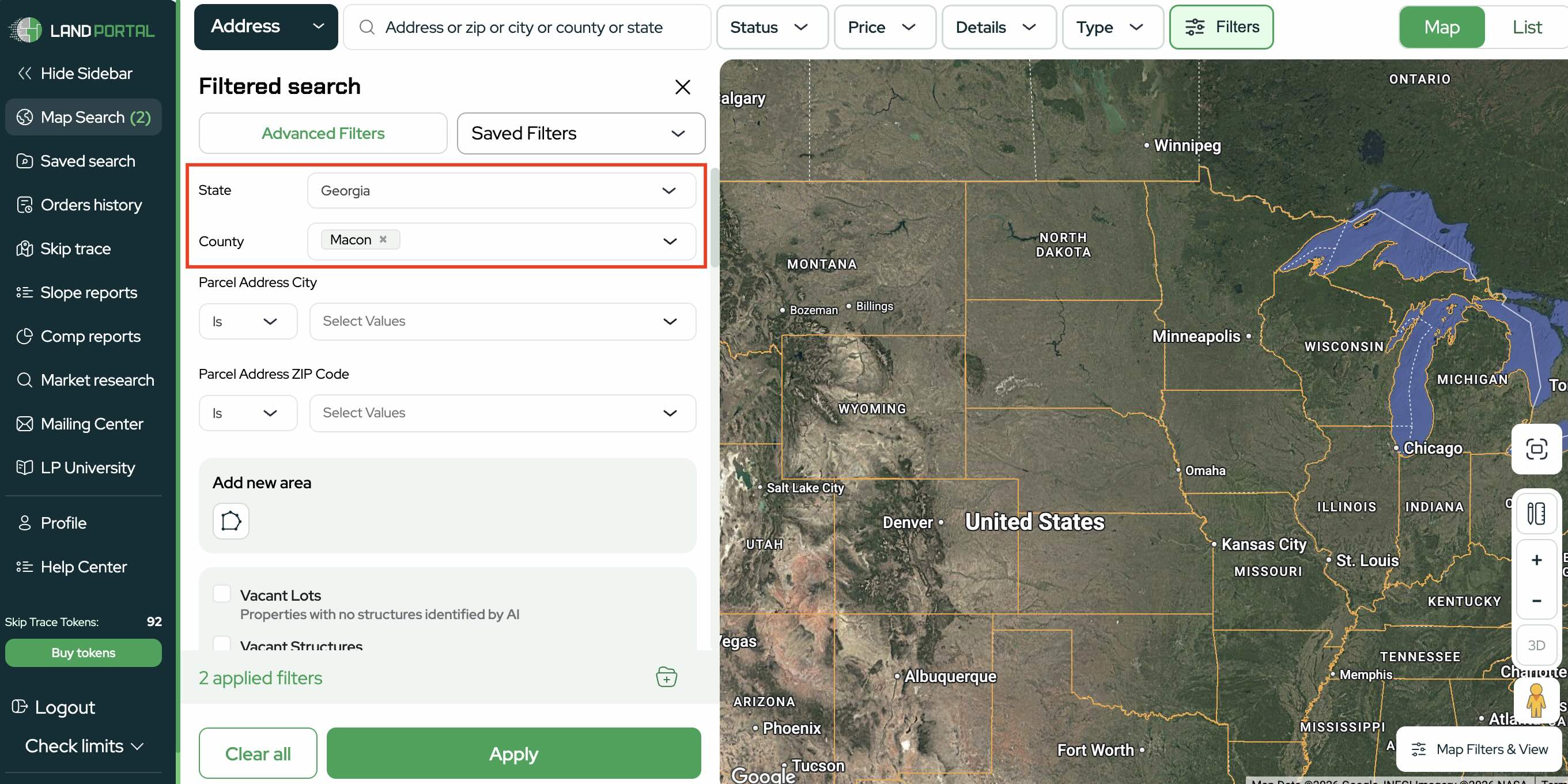Click the draw polygon area icon
Image resolution: width=1568 pixels, height=784 pixels.
231,521
